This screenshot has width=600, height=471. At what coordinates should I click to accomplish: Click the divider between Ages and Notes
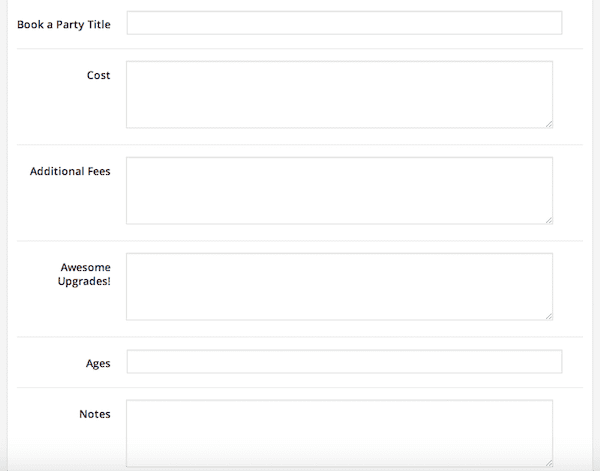tap(300, 387)
